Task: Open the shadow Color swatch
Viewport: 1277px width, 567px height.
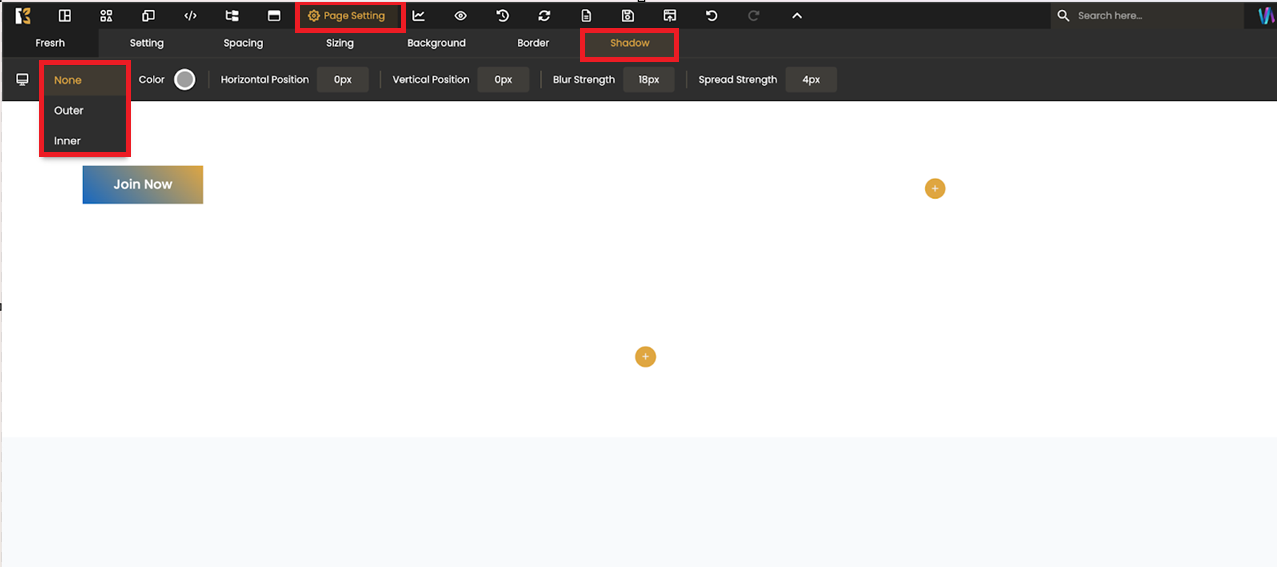Action: (185, 80)
